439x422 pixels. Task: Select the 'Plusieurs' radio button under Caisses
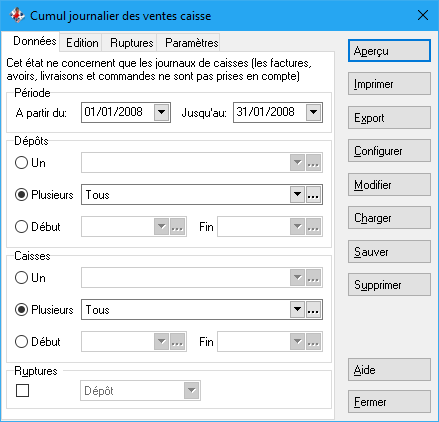point(21,310)
